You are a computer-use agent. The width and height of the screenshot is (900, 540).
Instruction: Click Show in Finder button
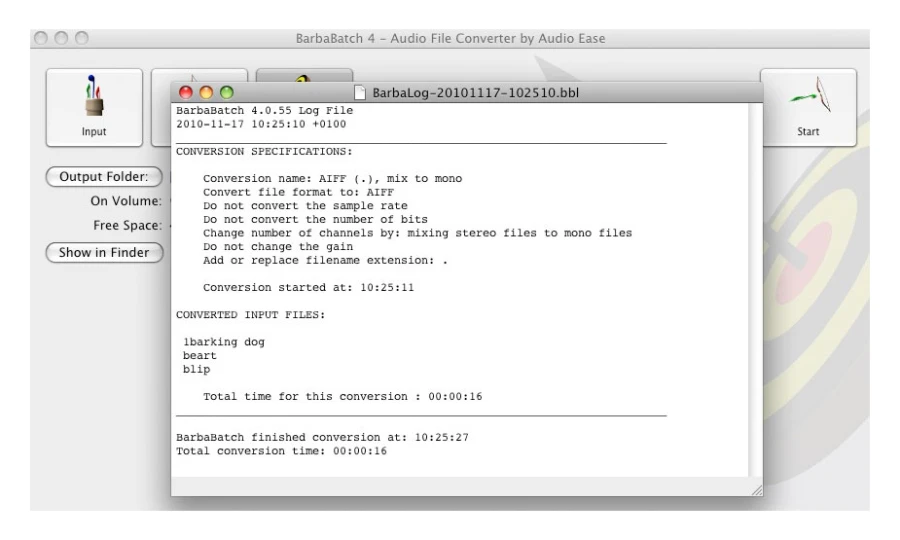click(x=104, y=252)
